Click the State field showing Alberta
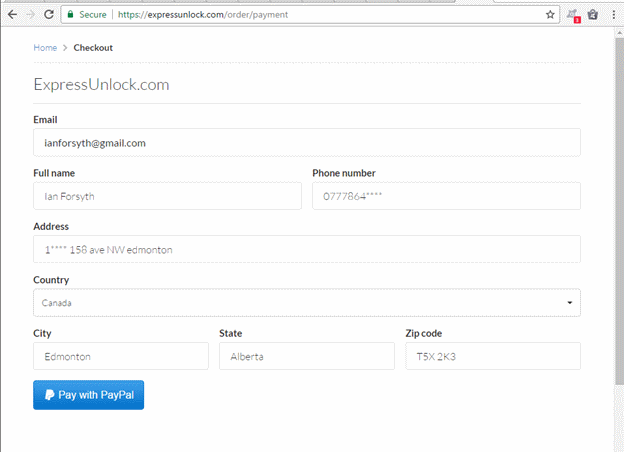 click(307, 356)
